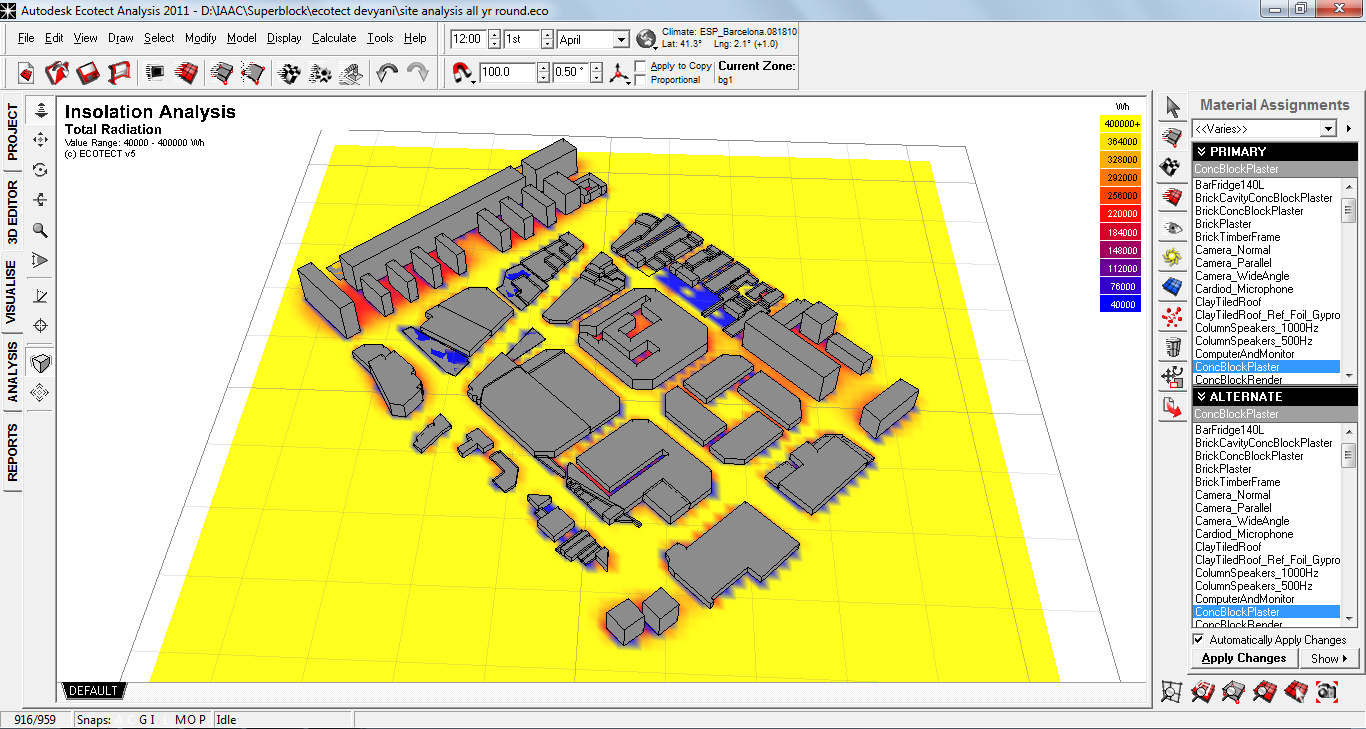This screenshot has width=1366, height=729.
Task: Click the Save model floppy disk icon
Action: (x=88, y=73)
